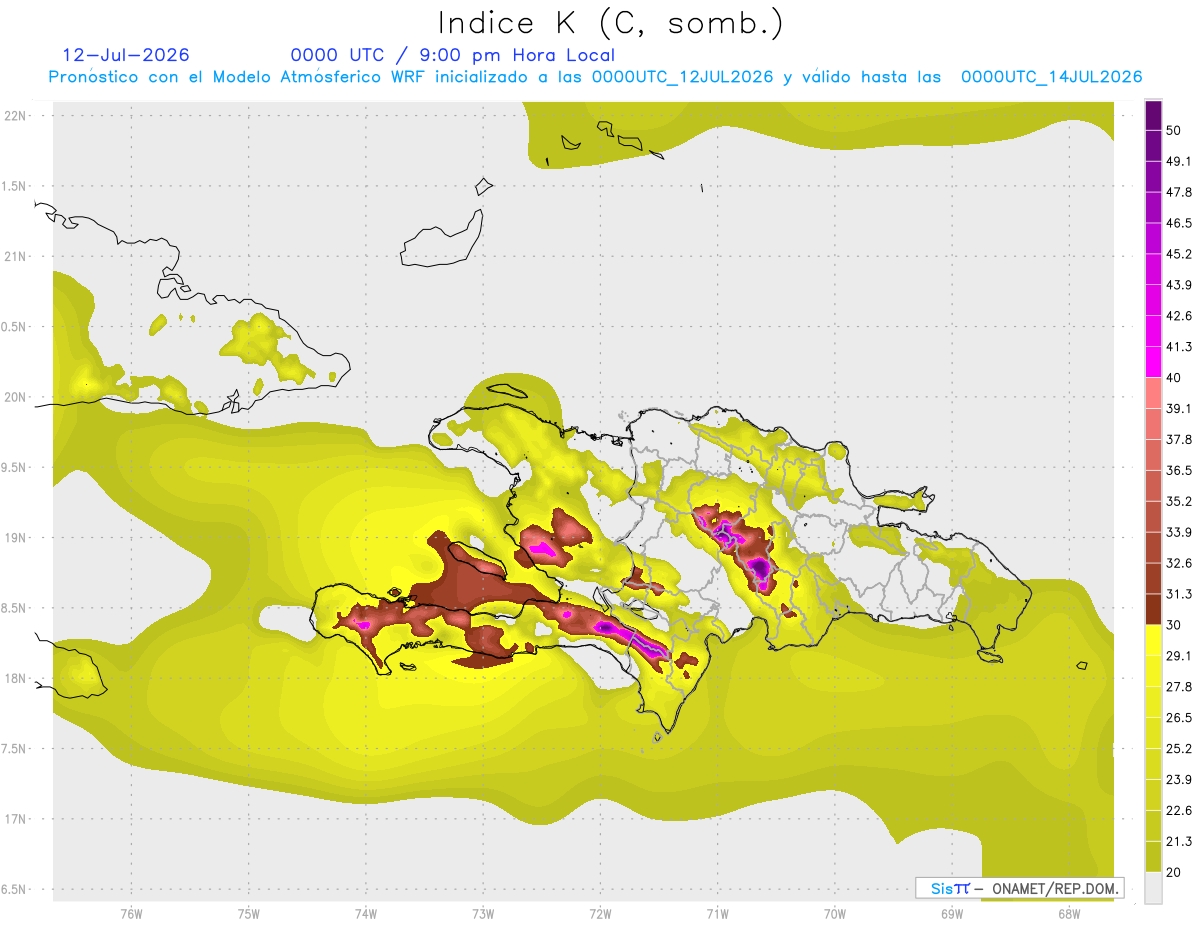Click the '69W' longitude label
This screenshot has width=1200, height=927.
[x=952, y=914]
